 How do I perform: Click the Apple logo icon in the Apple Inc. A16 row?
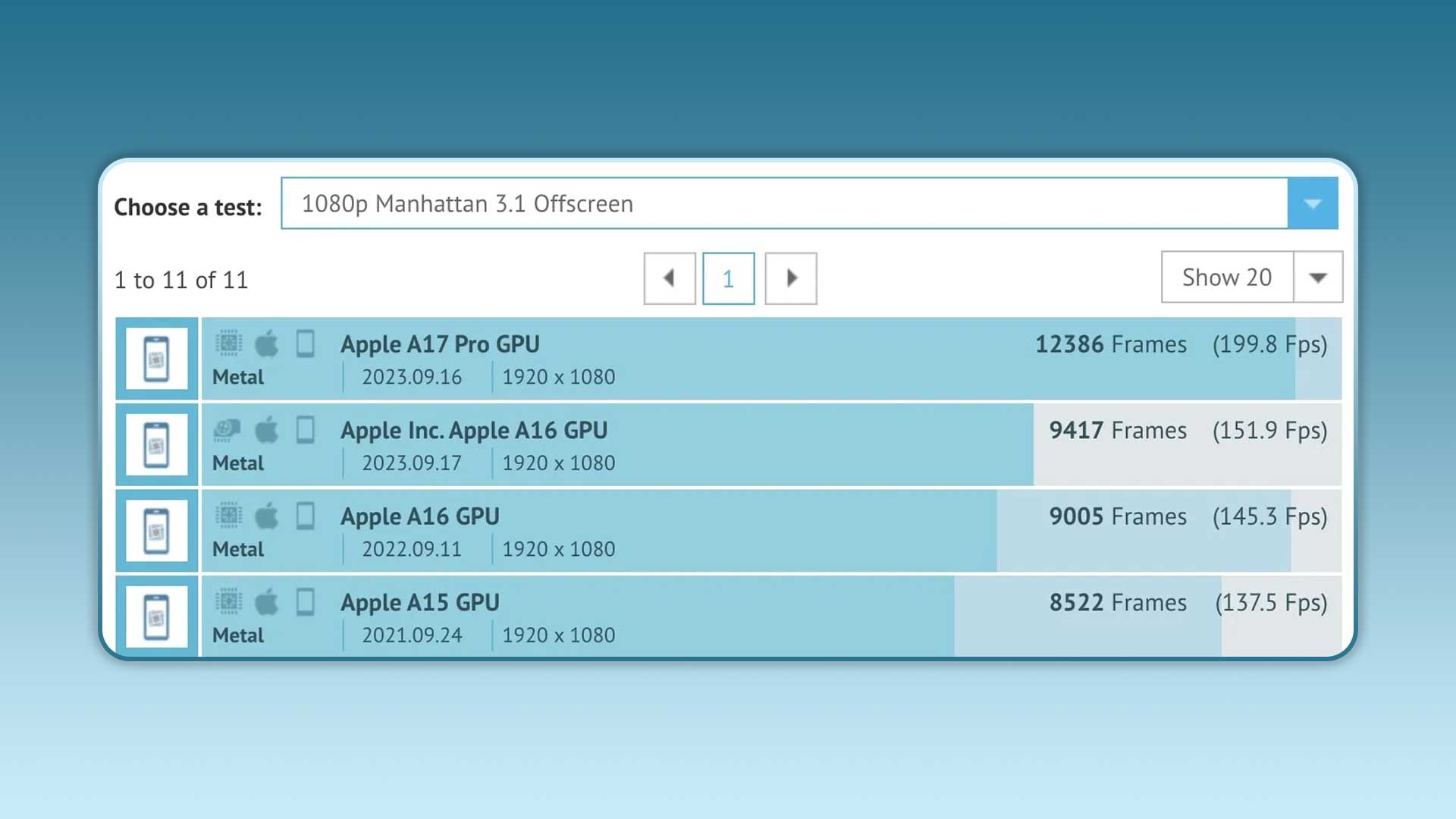point(266,430)
